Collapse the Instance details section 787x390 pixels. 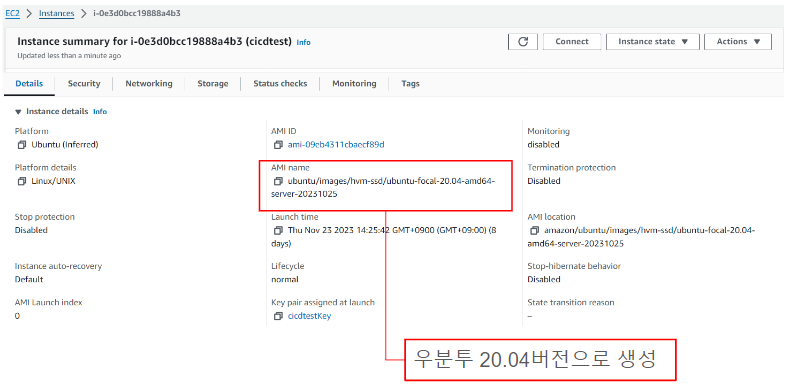point(19,111)
